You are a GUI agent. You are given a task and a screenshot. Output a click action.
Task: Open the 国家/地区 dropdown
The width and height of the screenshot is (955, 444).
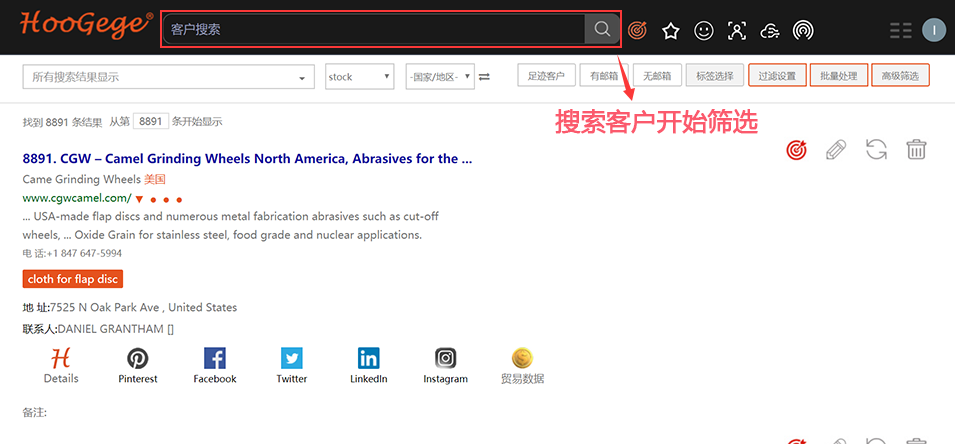[x=440, y=77]
